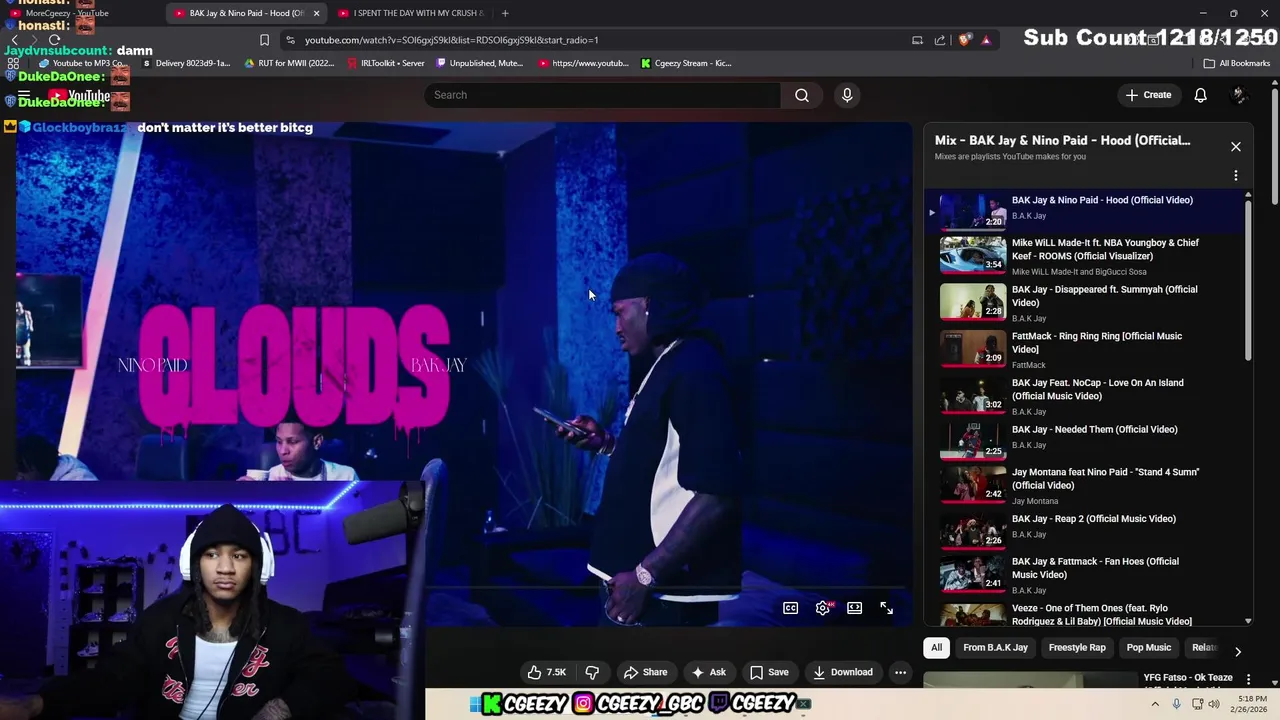Open options menu for YFG Fatso video
Screen dimensions: 1280x720
coord(1248,680)
